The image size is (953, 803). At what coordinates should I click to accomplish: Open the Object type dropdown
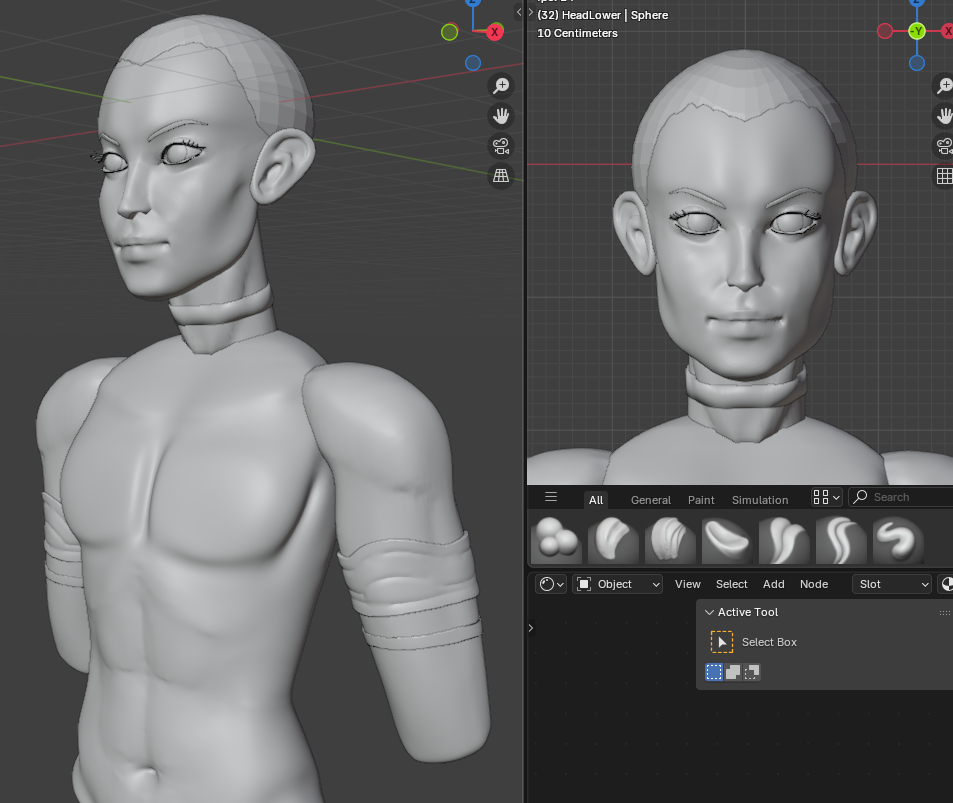(x=618, y=584)
